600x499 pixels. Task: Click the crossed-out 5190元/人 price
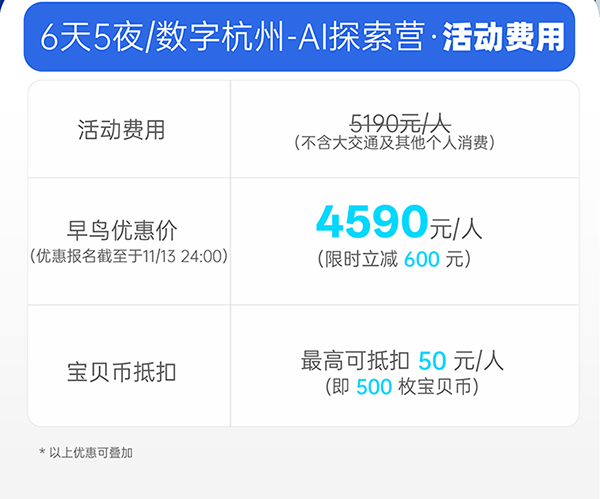tap(400, 122)
